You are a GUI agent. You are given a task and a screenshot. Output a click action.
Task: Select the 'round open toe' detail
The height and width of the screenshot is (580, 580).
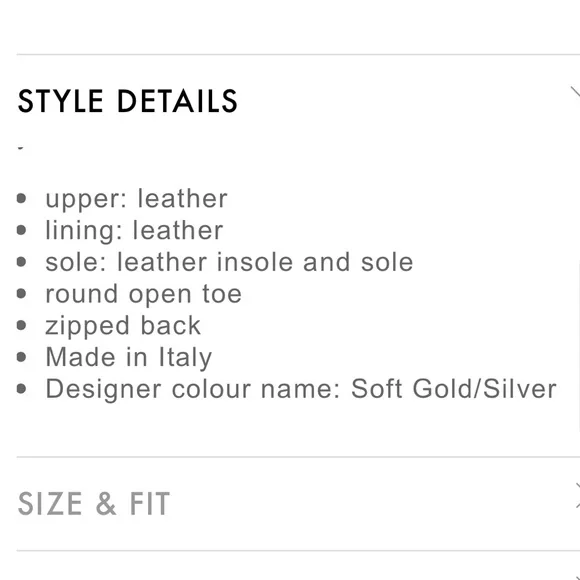pyautogui.click(x=144, y=295)
